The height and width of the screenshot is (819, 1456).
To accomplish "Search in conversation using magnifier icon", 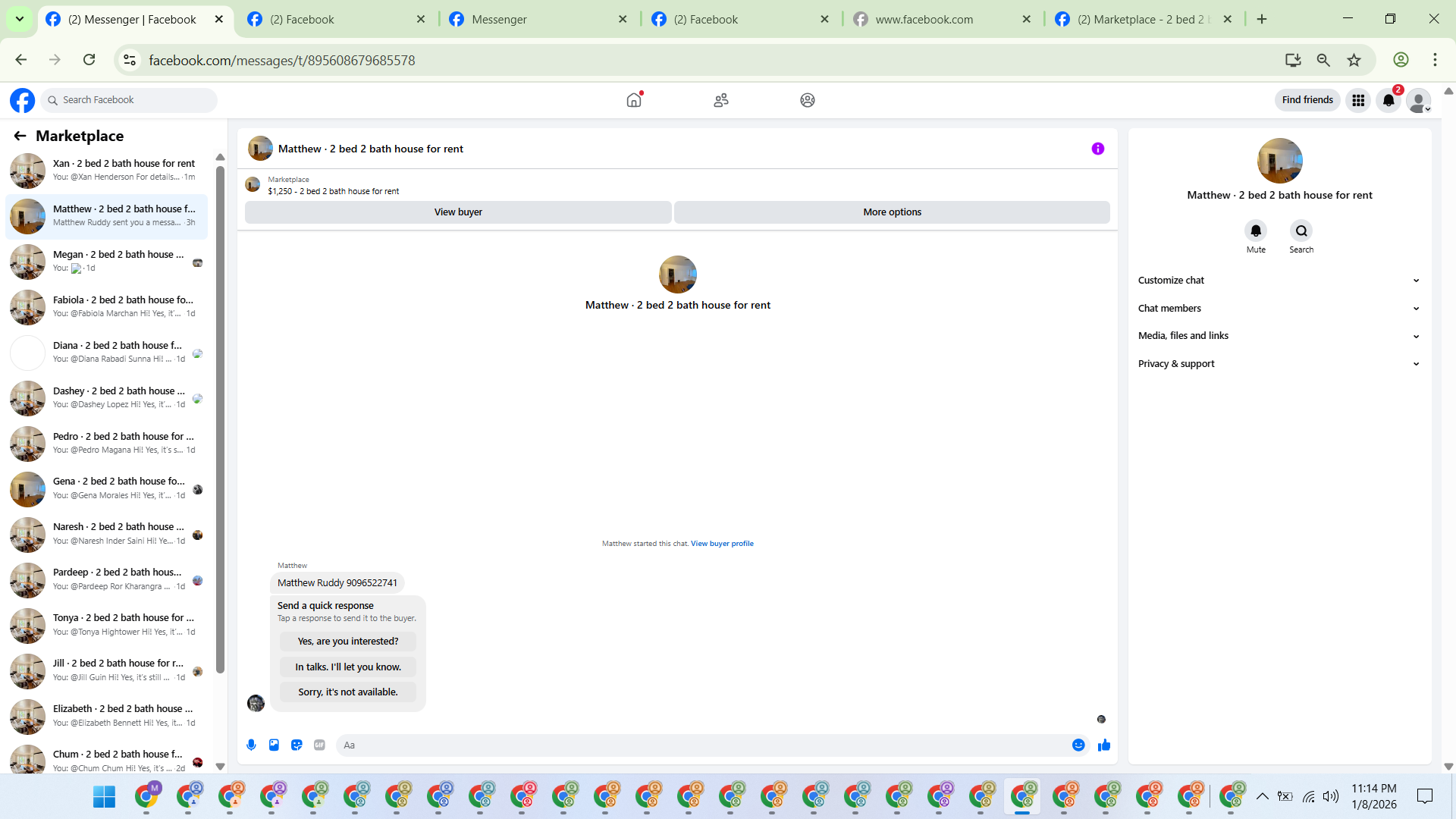I will tap(1301, 231).
